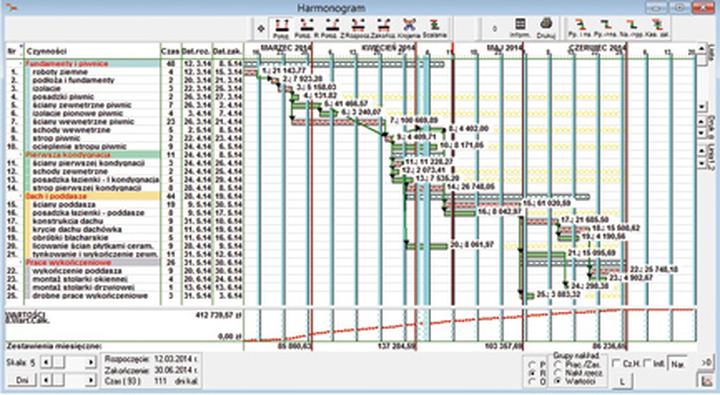Click the Dni button
The width and height of the screenshot is (720, 395).
22,380
